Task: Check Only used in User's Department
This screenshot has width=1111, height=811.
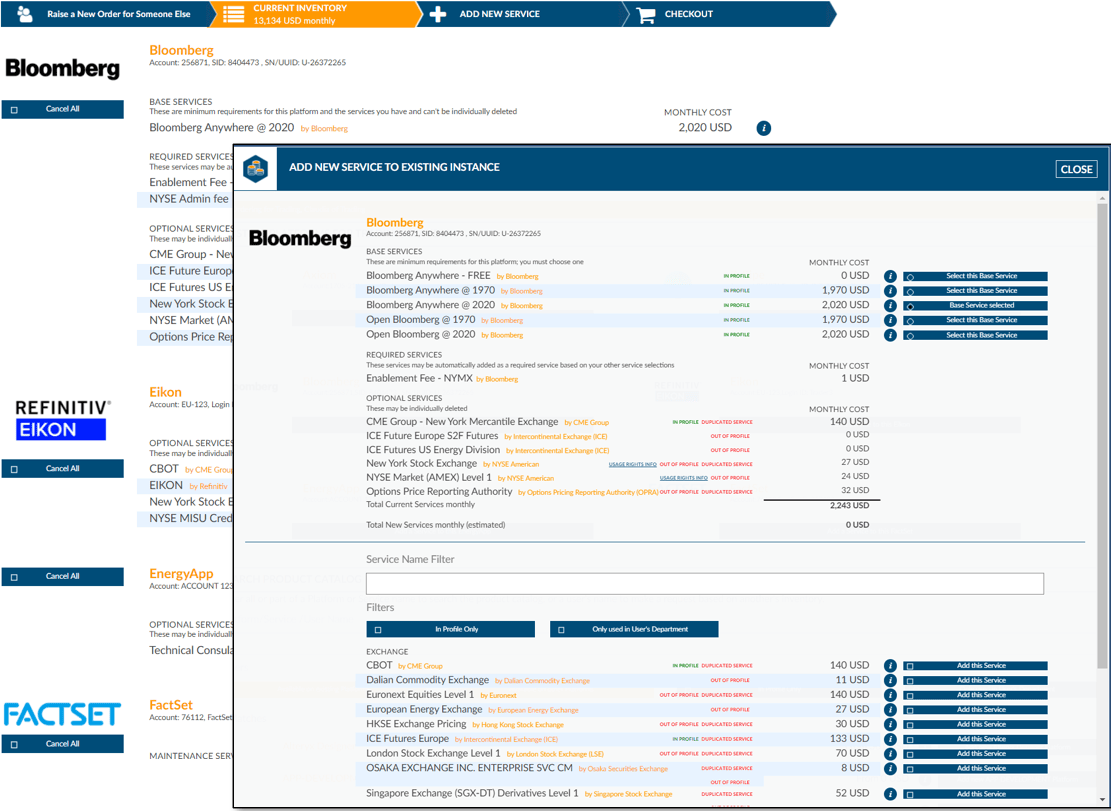Action: click(x=559, y=629)
